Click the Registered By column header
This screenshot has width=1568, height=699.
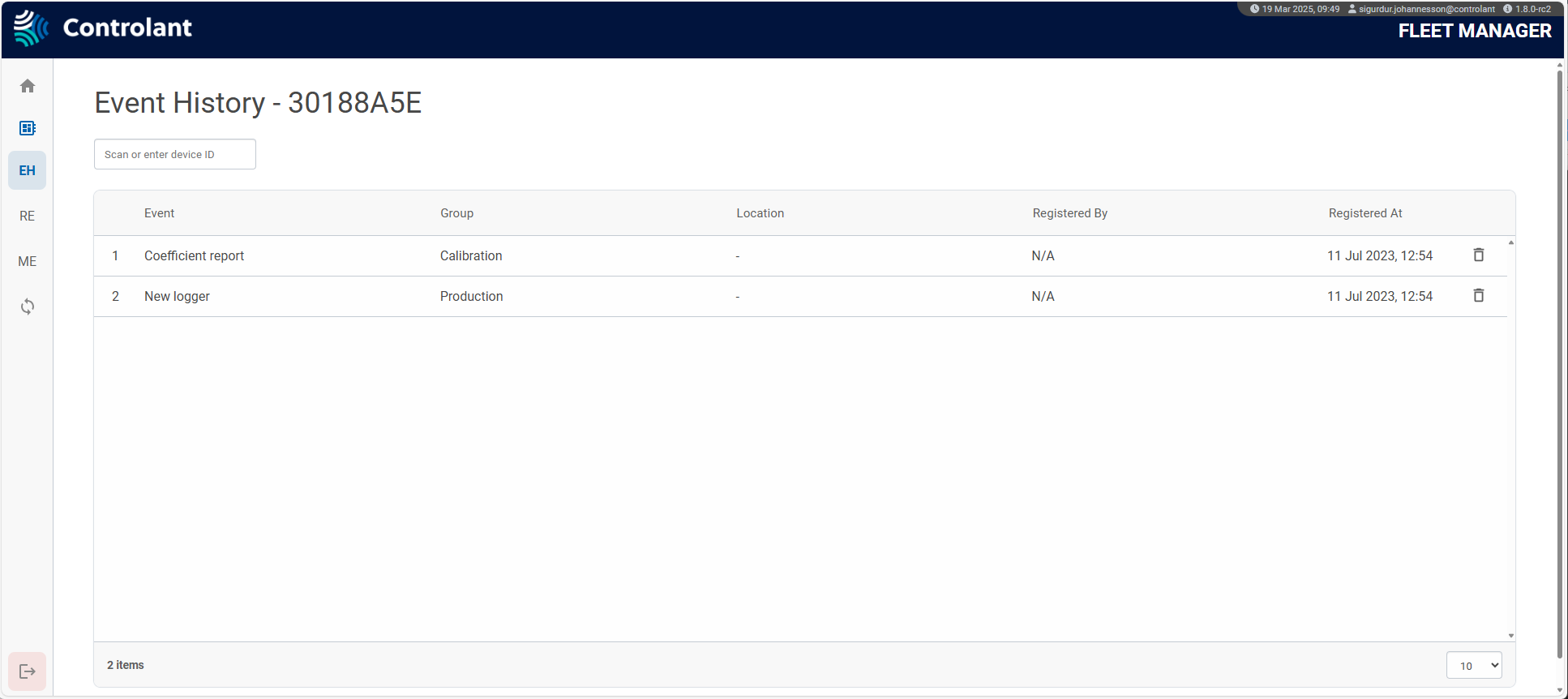pos(1070,213)
